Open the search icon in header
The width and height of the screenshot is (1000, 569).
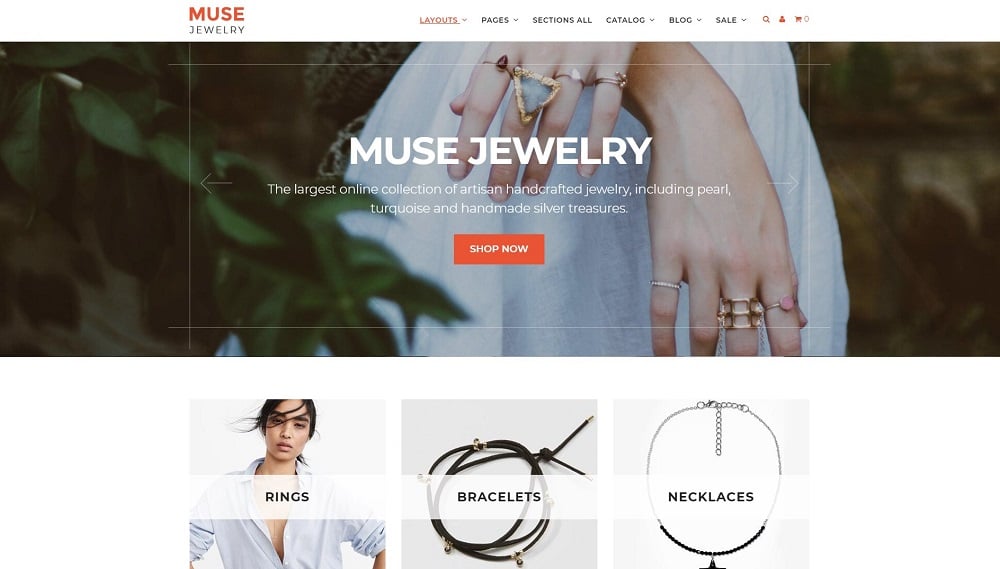766,20
